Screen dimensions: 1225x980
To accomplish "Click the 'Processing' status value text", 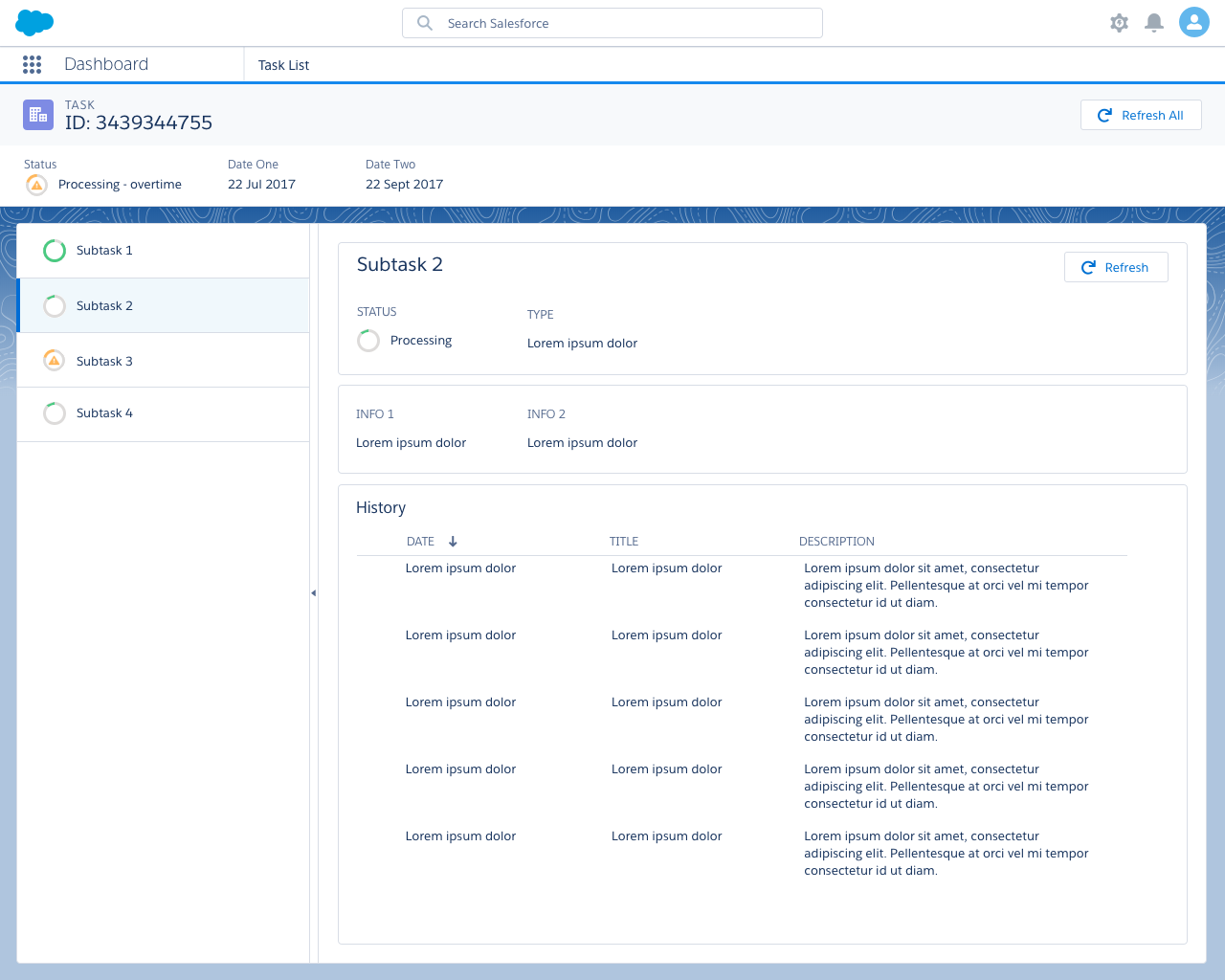I will (421, 341).
